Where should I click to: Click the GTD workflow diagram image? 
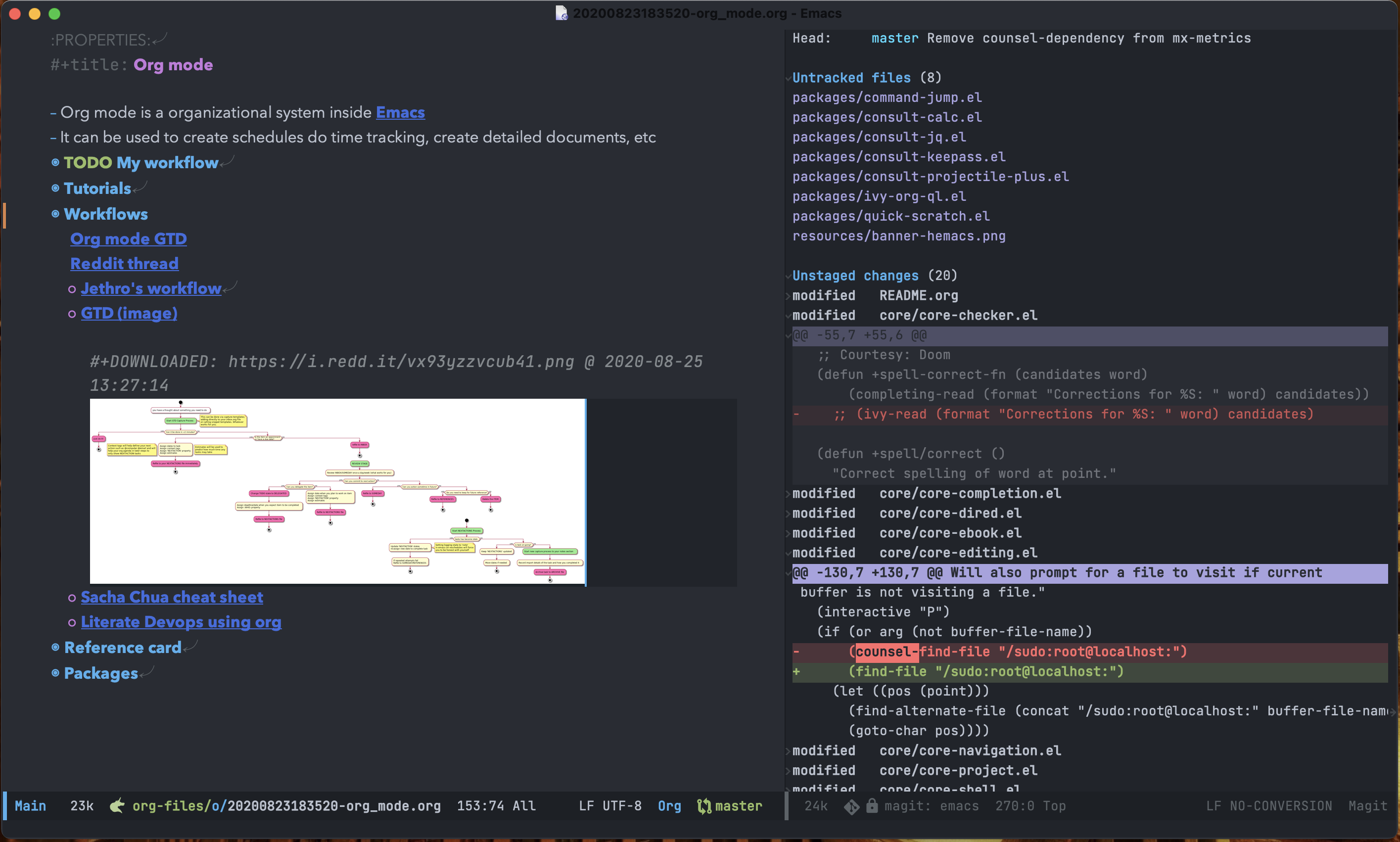pos(337,491)
